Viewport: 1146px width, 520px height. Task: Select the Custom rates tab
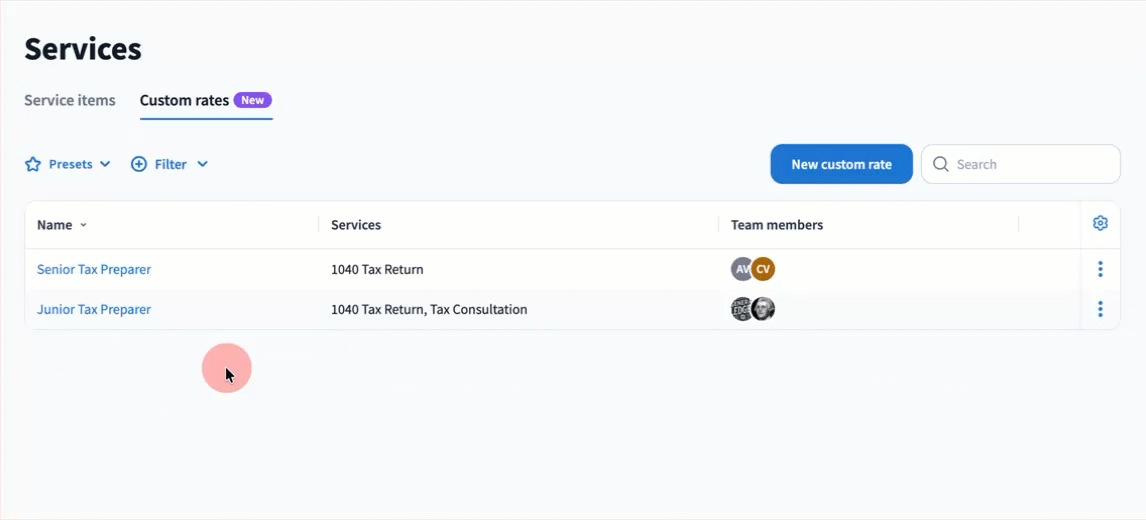pyautogui.click(x=184, y=100)
